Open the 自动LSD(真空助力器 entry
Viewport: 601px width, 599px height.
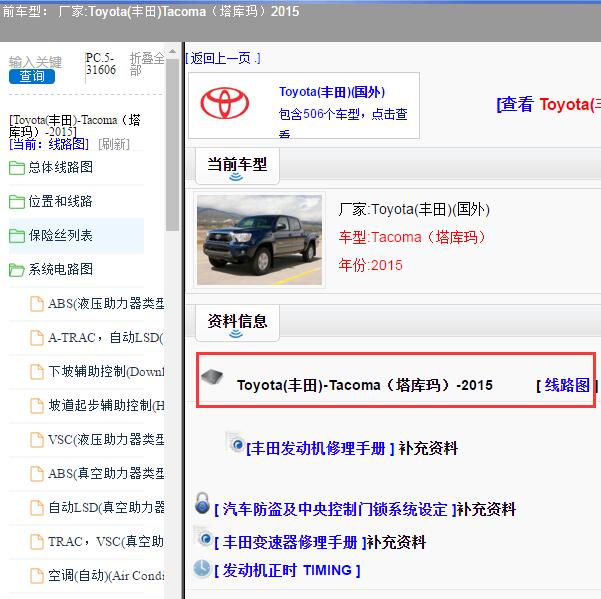(106, 507)
